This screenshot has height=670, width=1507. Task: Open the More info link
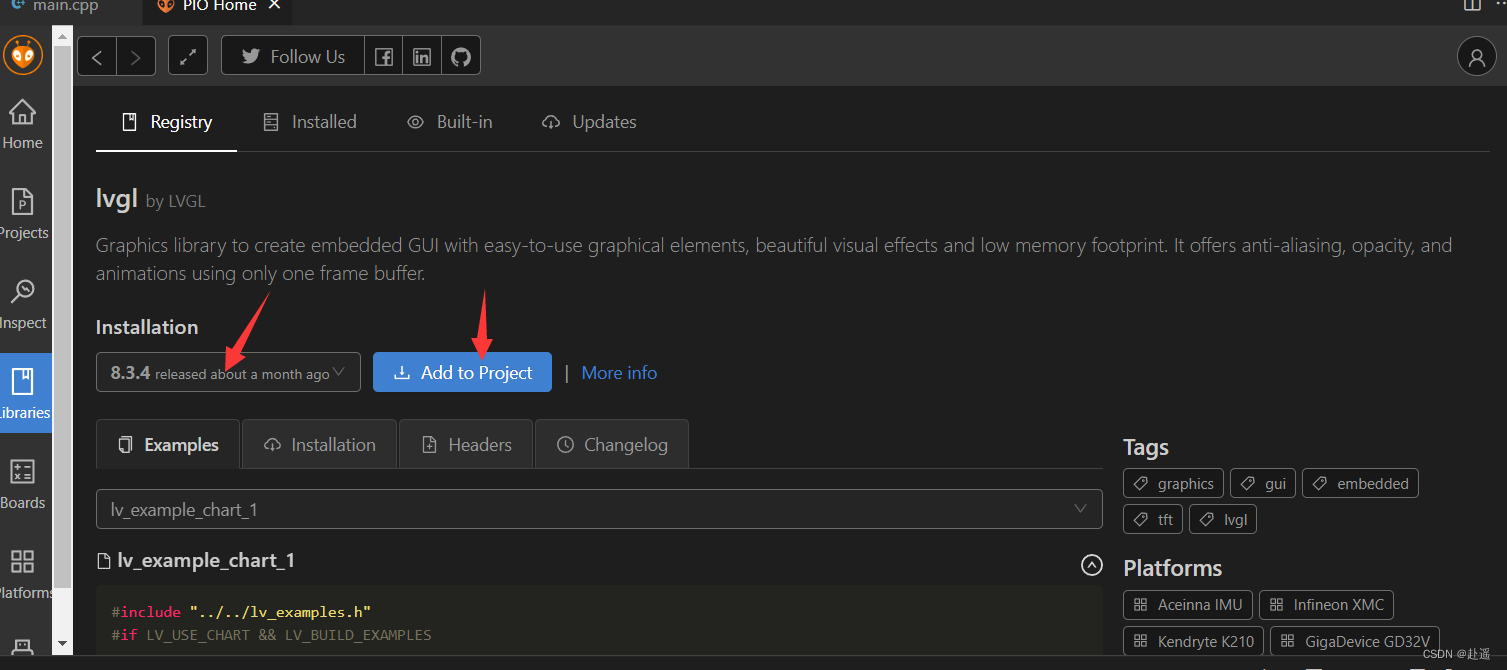pos(619,373)
